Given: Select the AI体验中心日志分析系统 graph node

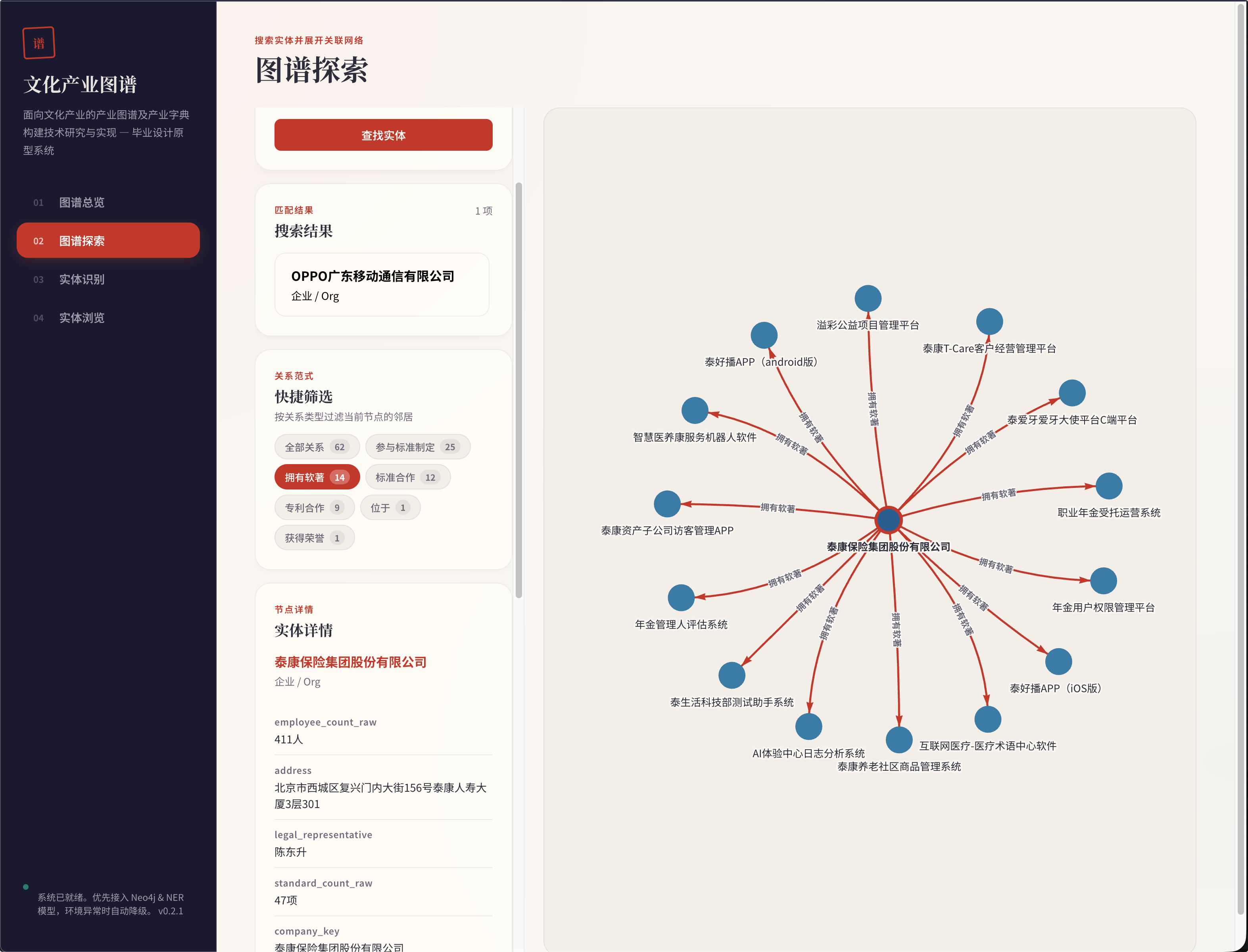Looking at the screenshot, I should 808,726.
